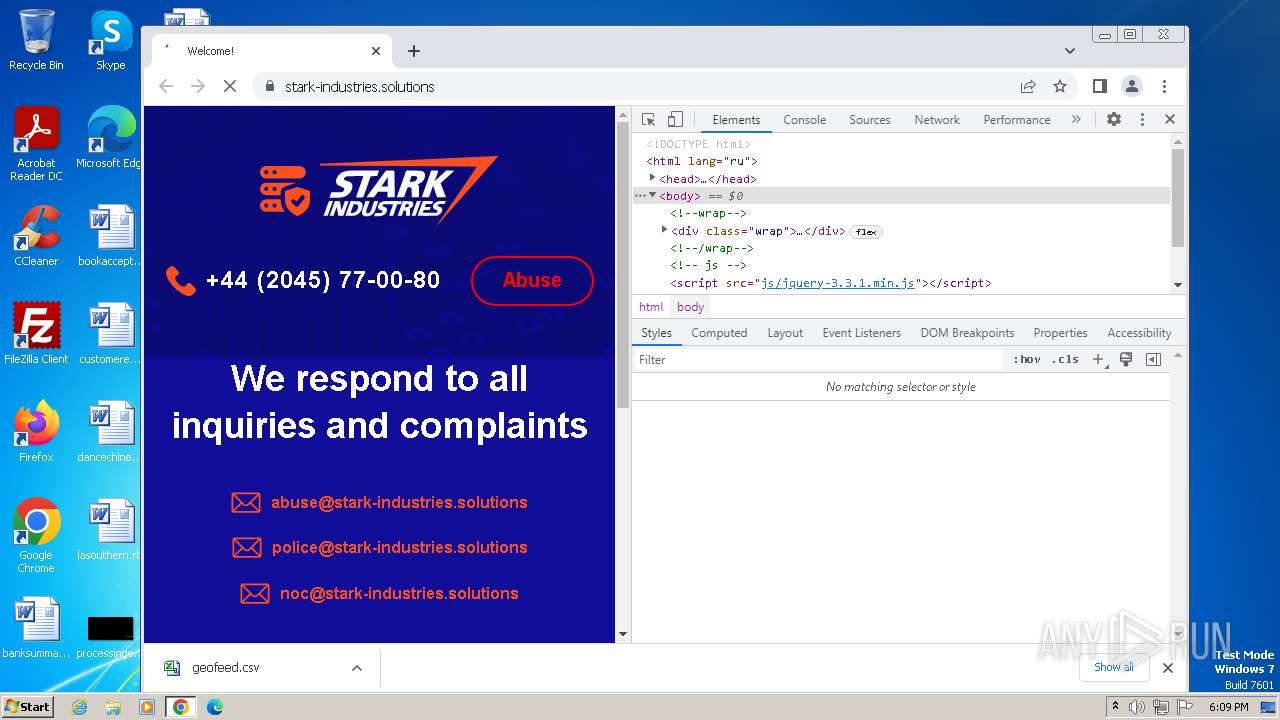Toggle the .cls element classes panel
This screenshot has width=1280, height=720.
pyautogui.click(x=1066, y=360)
